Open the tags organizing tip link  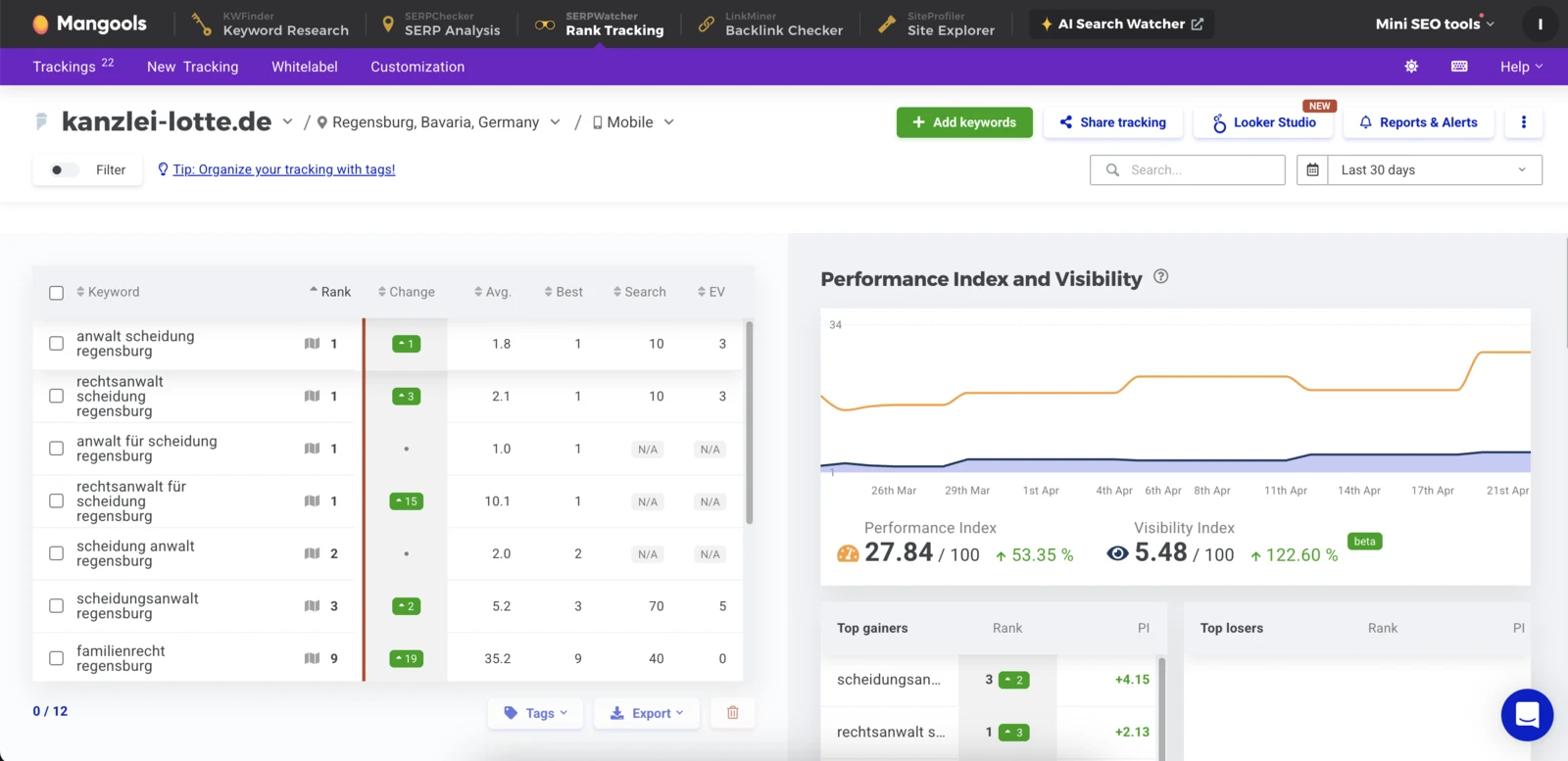pyautogui.click(x=283, y=169)
